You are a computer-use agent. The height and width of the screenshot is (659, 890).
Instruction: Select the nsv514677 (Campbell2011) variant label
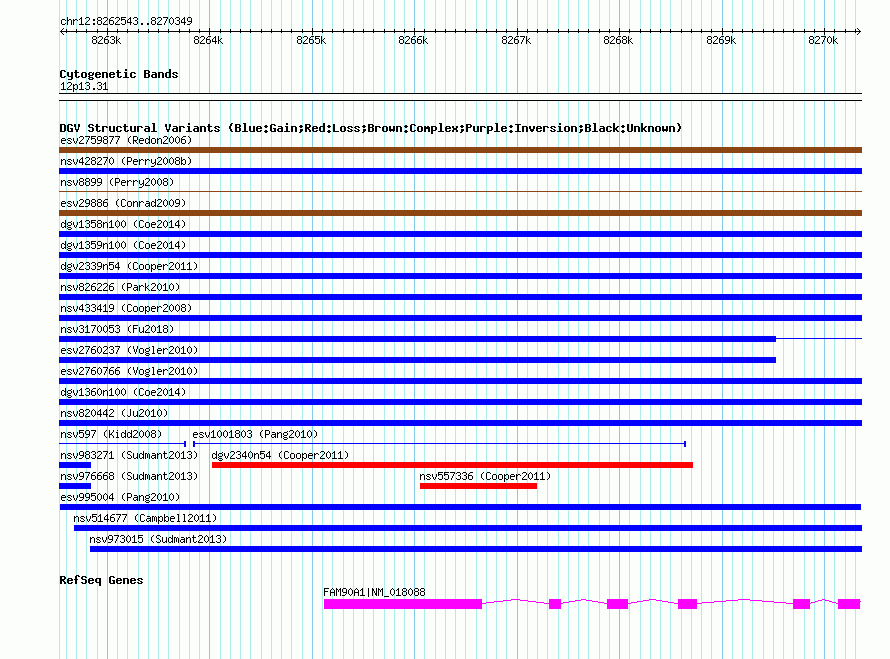click(144, 518)
